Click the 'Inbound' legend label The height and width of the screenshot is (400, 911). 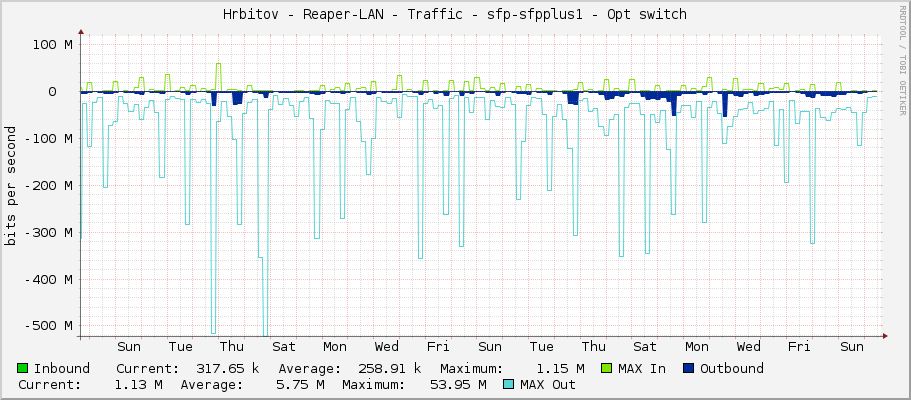pyautogui.click(x=62, y=369)
